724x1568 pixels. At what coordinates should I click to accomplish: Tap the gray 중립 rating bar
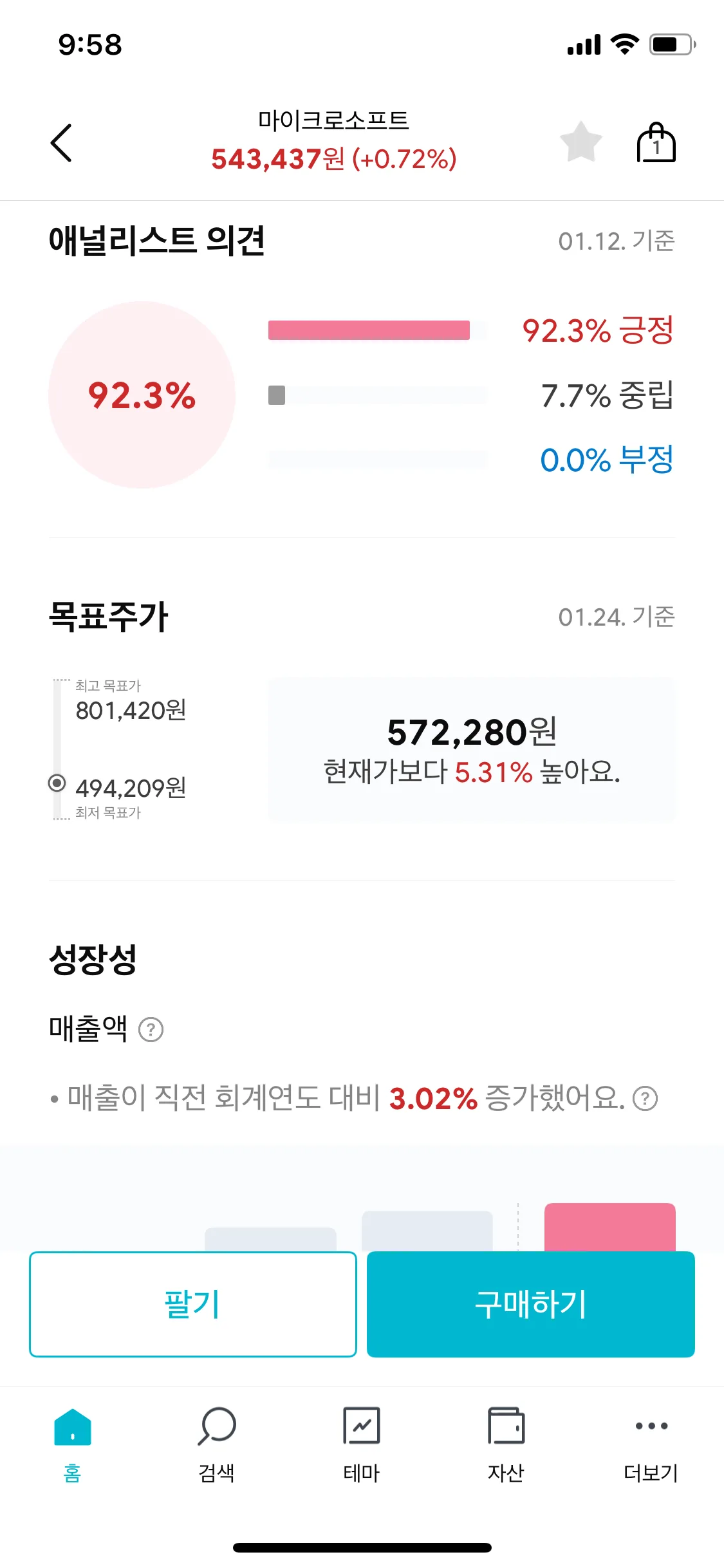tap(277, 395)
